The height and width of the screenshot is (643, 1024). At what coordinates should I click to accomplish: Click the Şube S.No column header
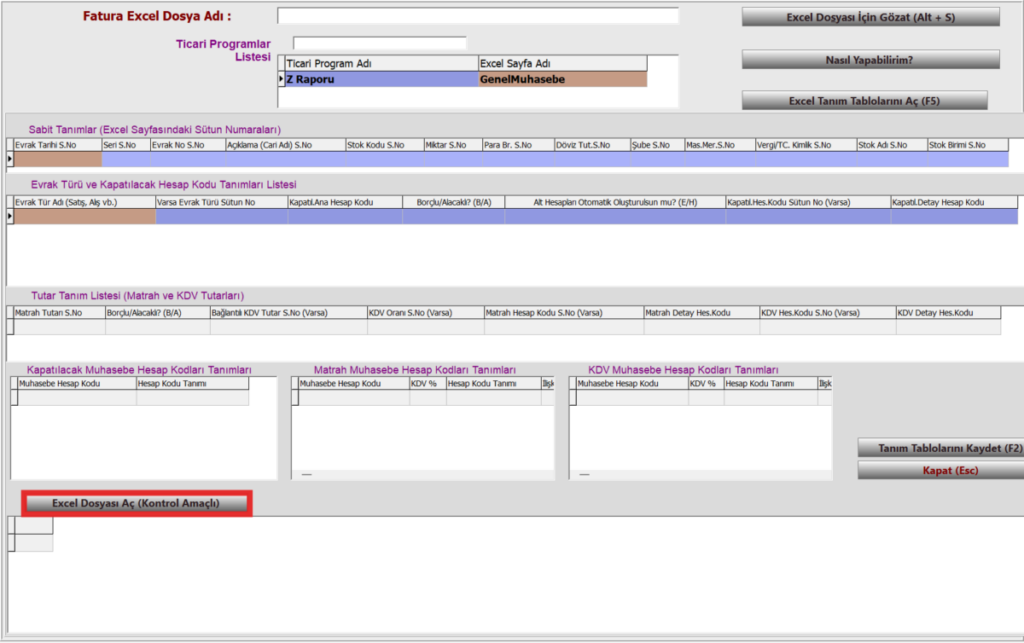tap(658, 145)
